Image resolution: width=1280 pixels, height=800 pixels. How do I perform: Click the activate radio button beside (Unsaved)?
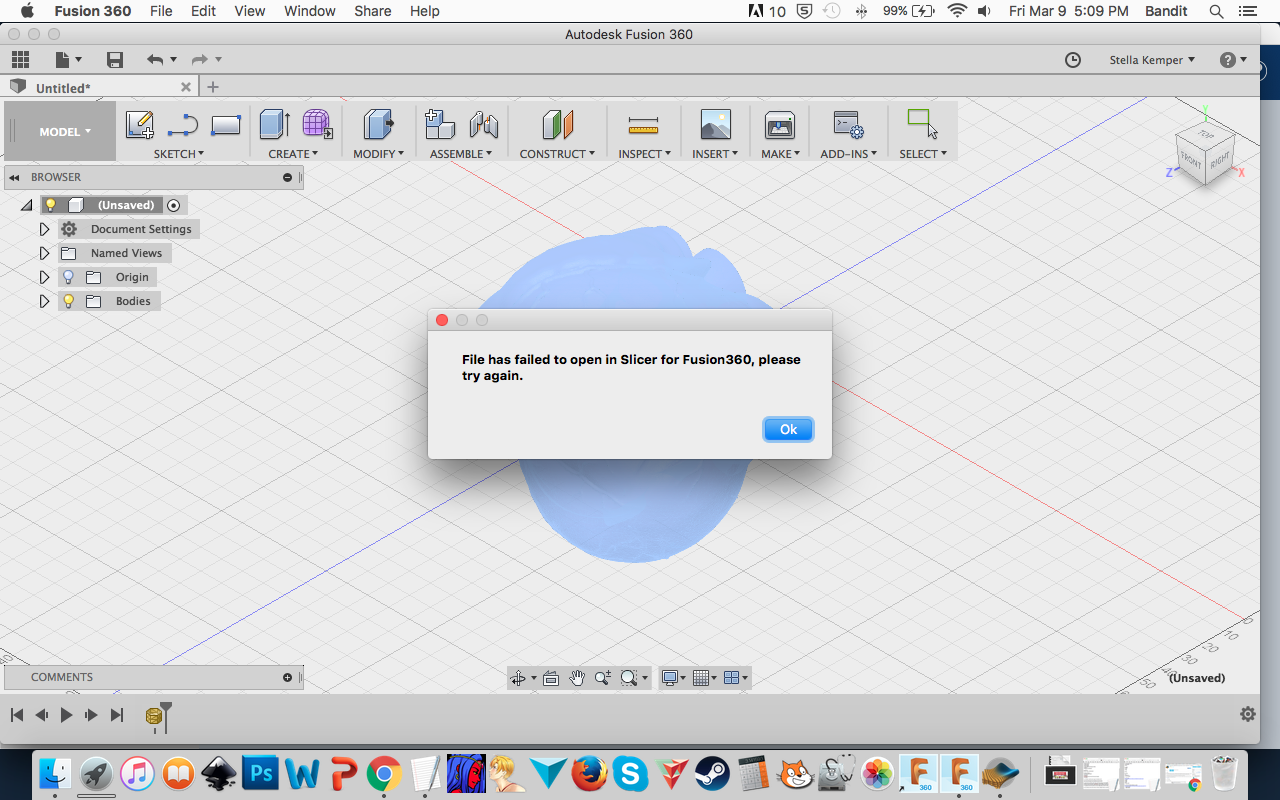pos(174,205)
